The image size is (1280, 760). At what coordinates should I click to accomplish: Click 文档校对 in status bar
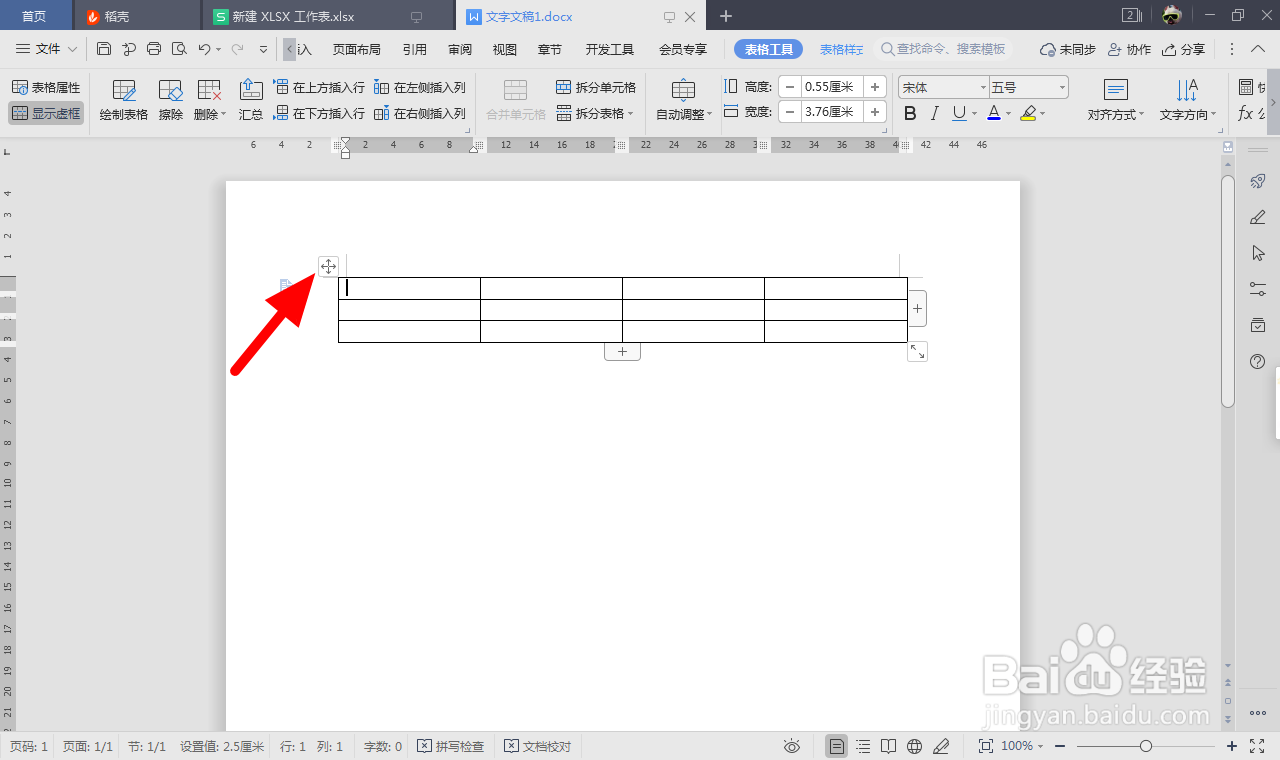coord(538,746)
